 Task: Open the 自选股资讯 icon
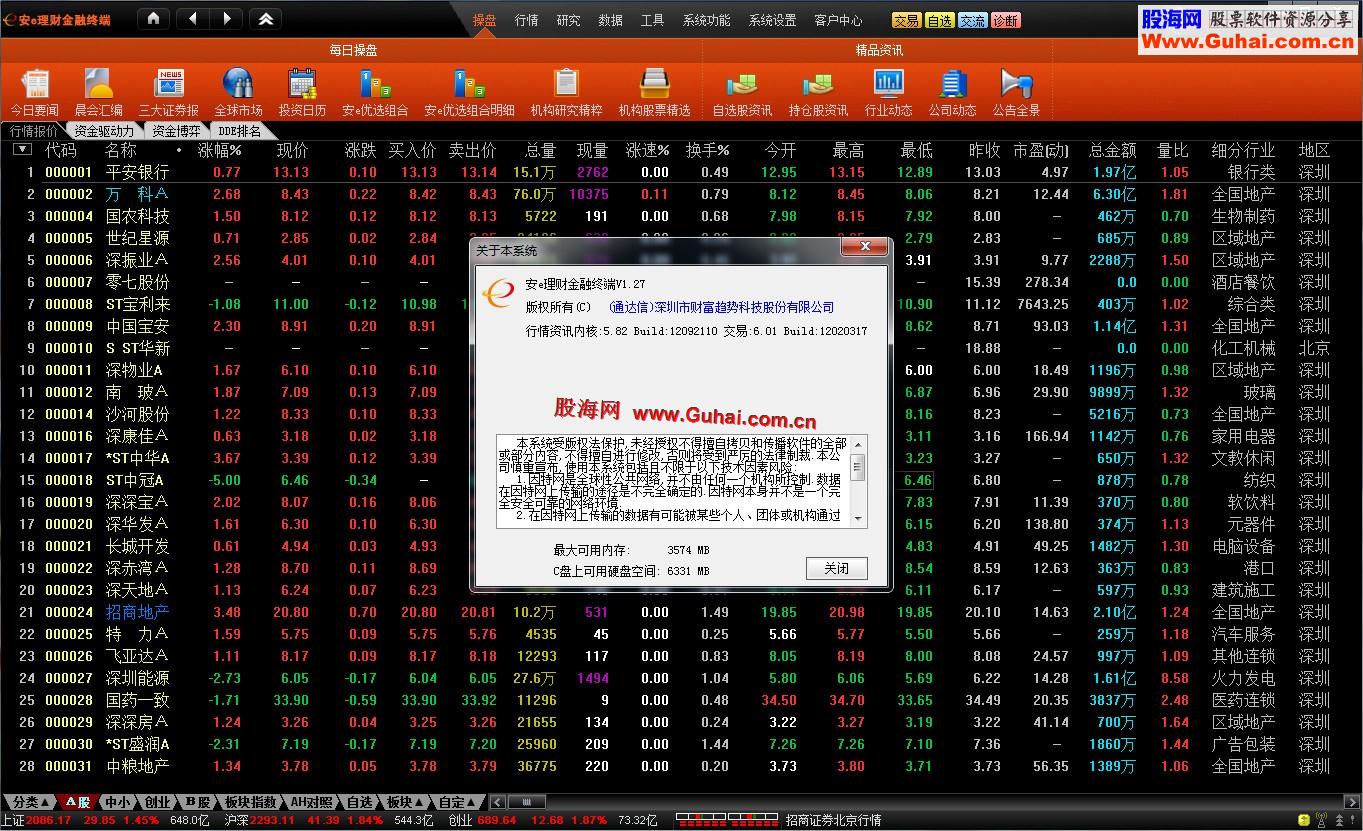pos(742,92)
